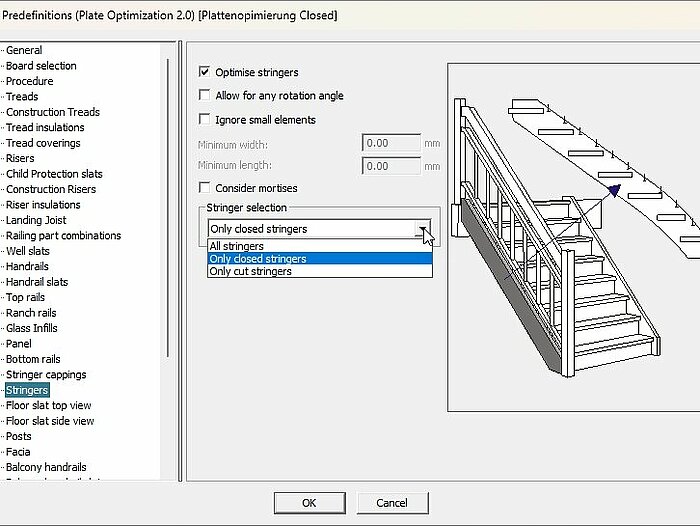The height and width of the screenshot is (526, 700).
Task: Open the Risers section
Action: (x=20, y=158)
